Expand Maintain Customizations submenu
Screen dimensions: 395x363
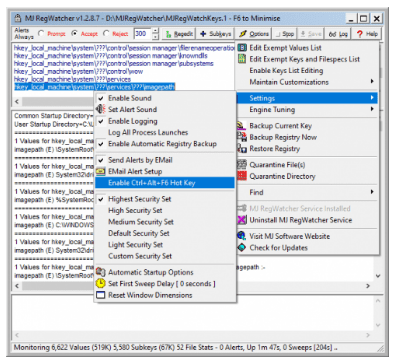(307, 82)
